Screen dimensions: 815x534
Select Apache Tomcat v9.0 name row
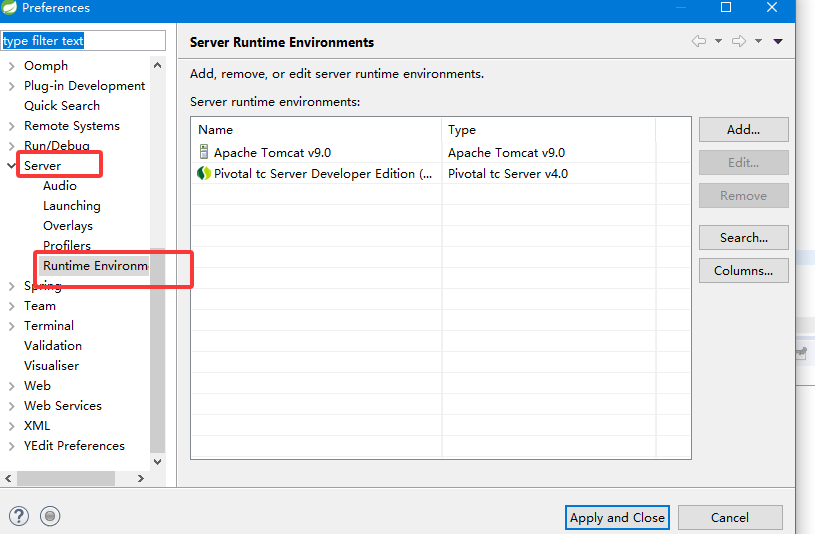[x=272, y=152]
